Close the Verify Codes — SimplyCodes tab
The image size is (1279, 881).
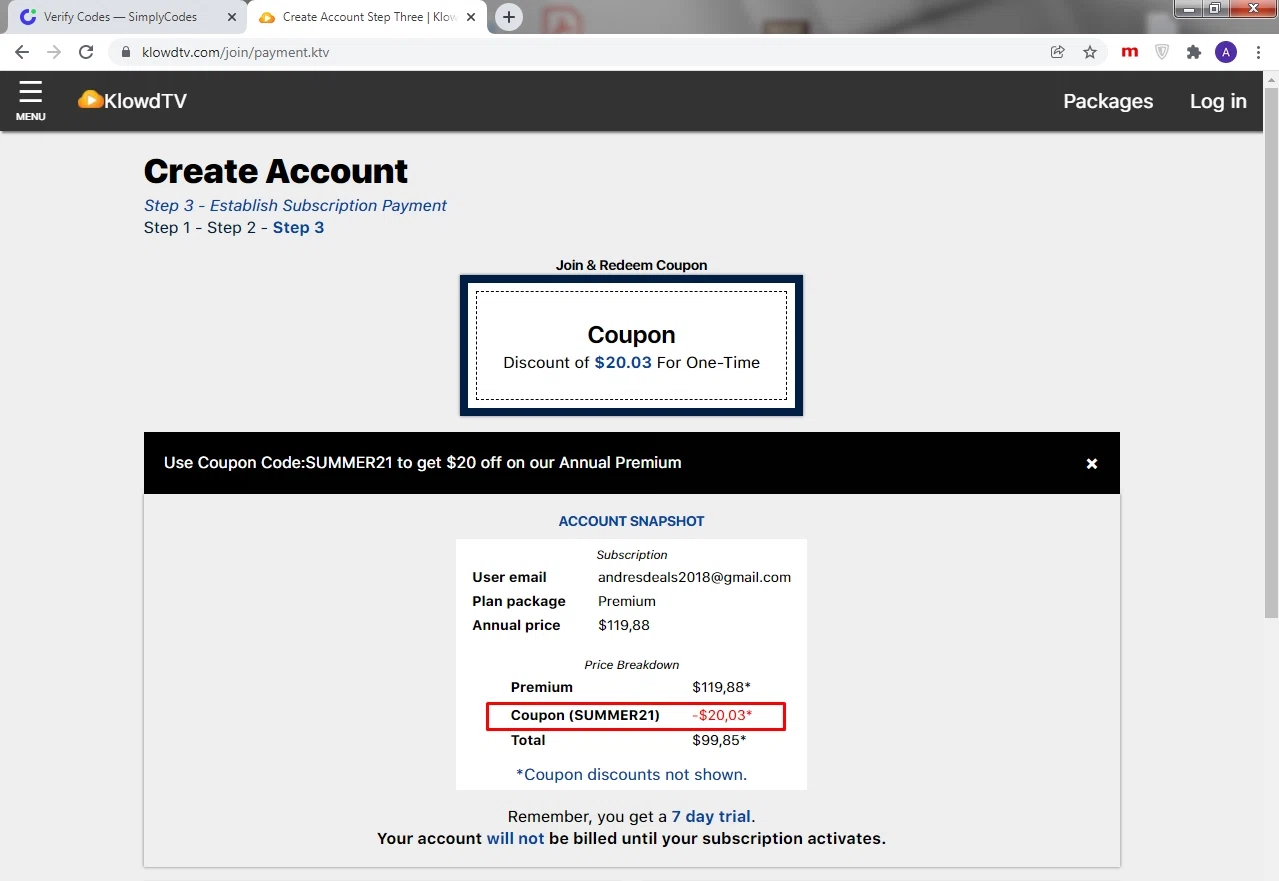click(231, 17)
